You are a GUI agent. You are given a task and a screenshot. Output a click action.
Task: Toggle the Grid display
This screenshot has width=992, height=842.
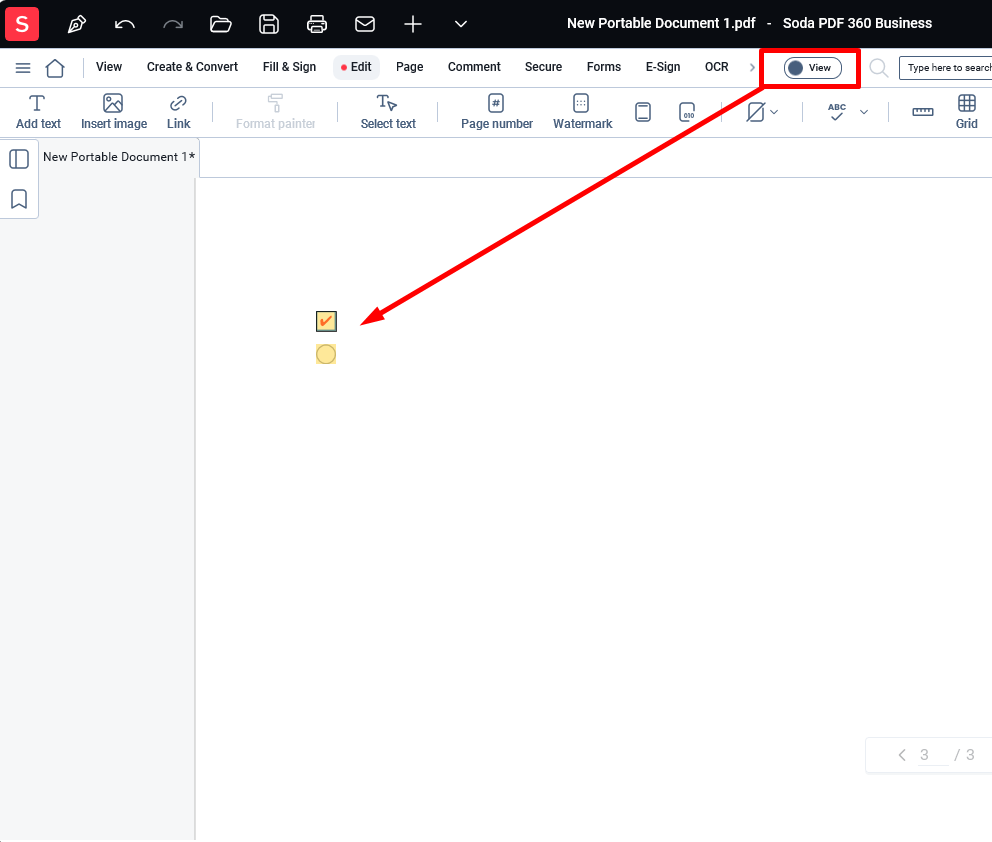pos(966,112)
